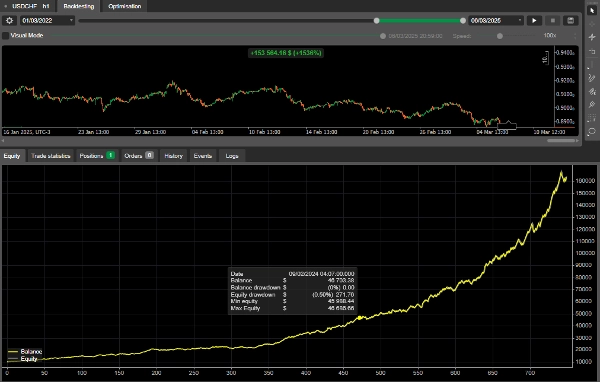Open the Equity tab

coord(12,156)
